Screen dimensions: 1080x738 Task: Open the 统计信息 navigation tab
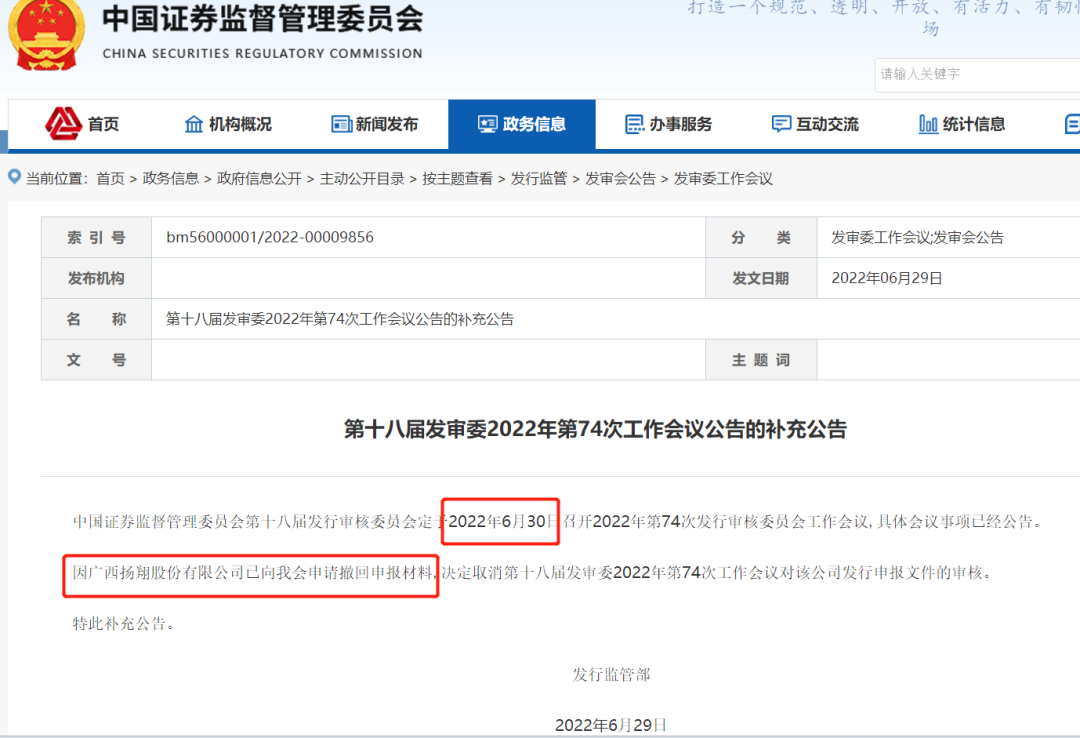962,124
